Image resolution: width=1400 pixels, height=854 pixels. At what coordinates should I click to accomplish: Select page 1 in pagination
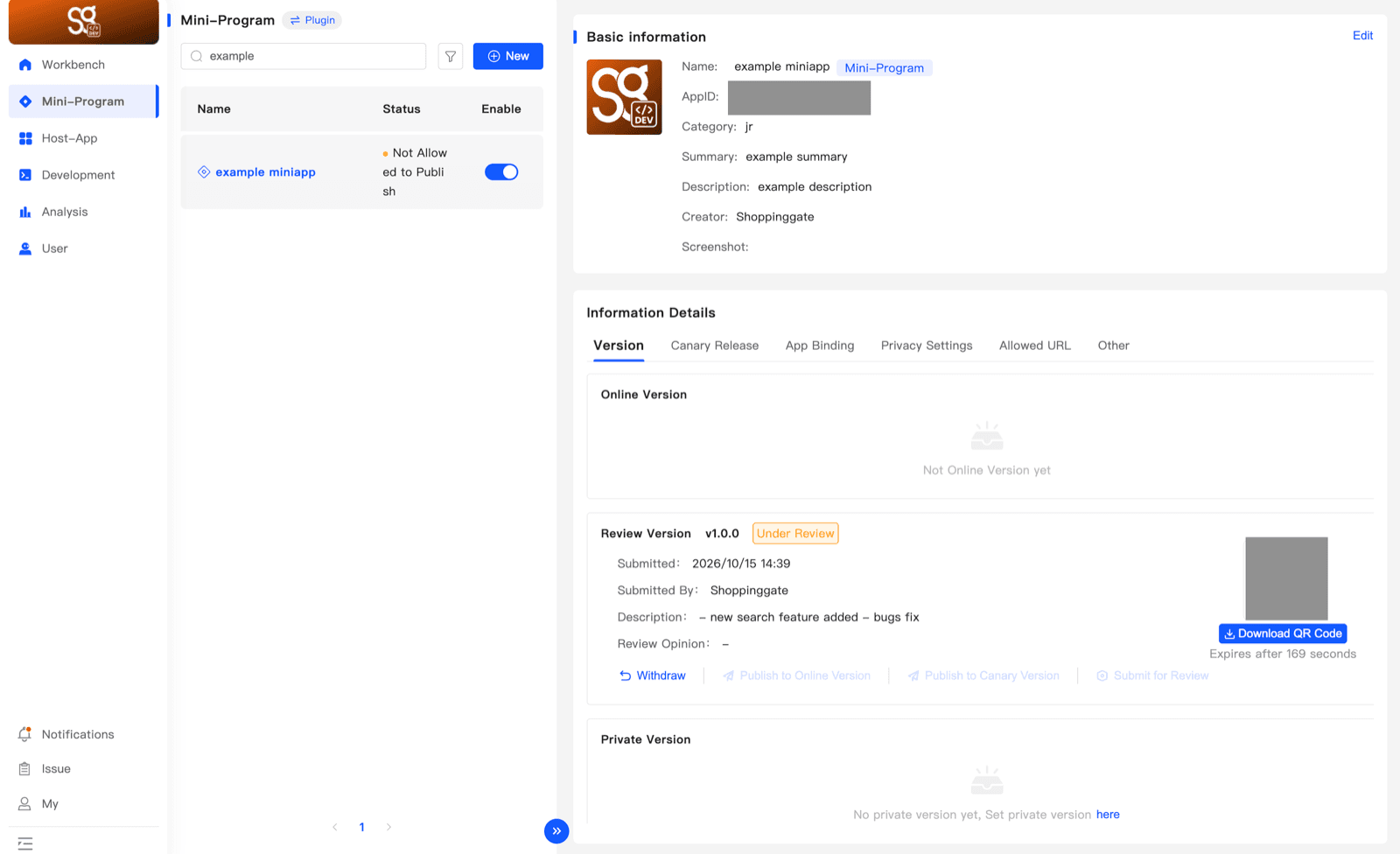click(x=362, y=827)
